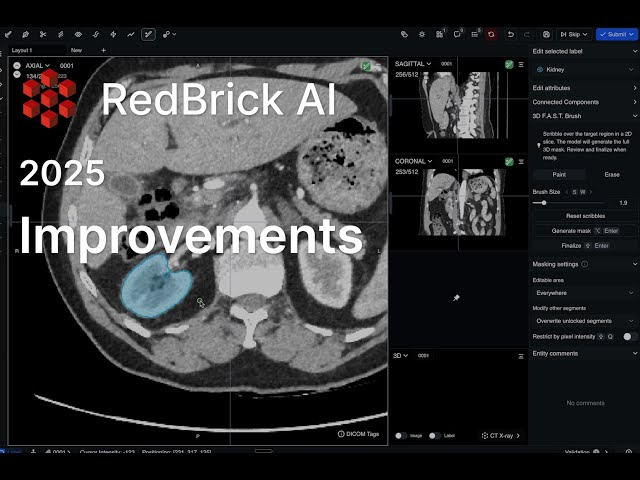Open the SAGITTAL view dropdown
This screenshot has height=480, width=640.
413,64
